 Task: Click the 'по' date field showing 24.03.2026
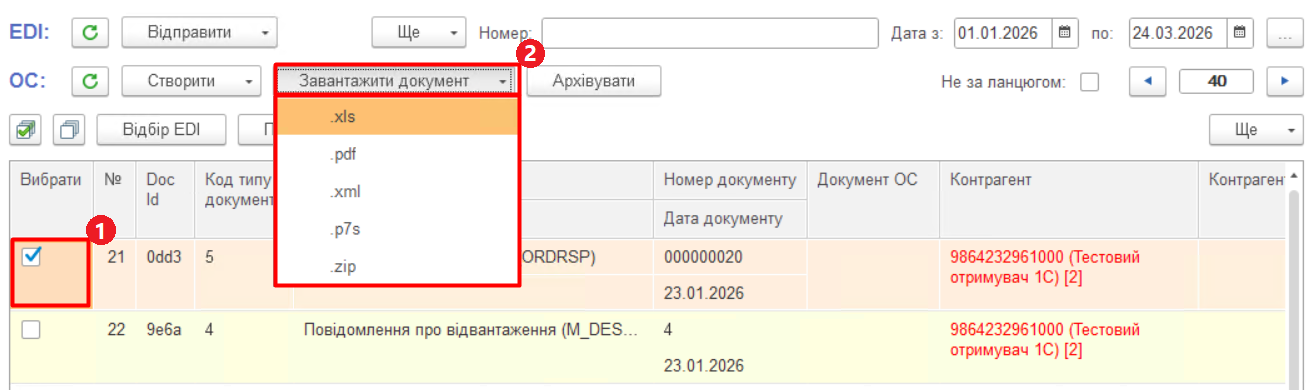(1179, 33)
